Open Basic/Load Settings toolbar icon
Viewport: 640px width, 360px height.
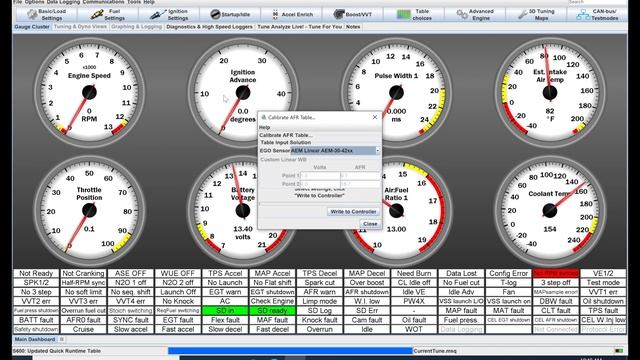coord(32,15)
